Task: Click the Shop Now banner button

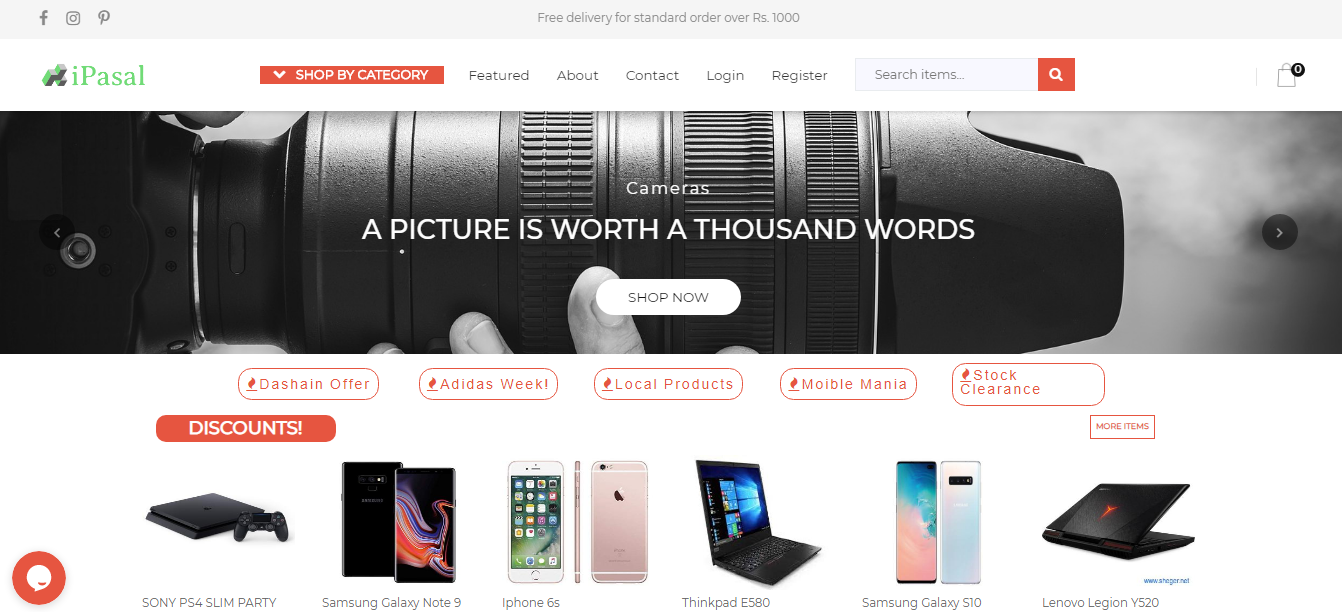Action: (668, 297)
